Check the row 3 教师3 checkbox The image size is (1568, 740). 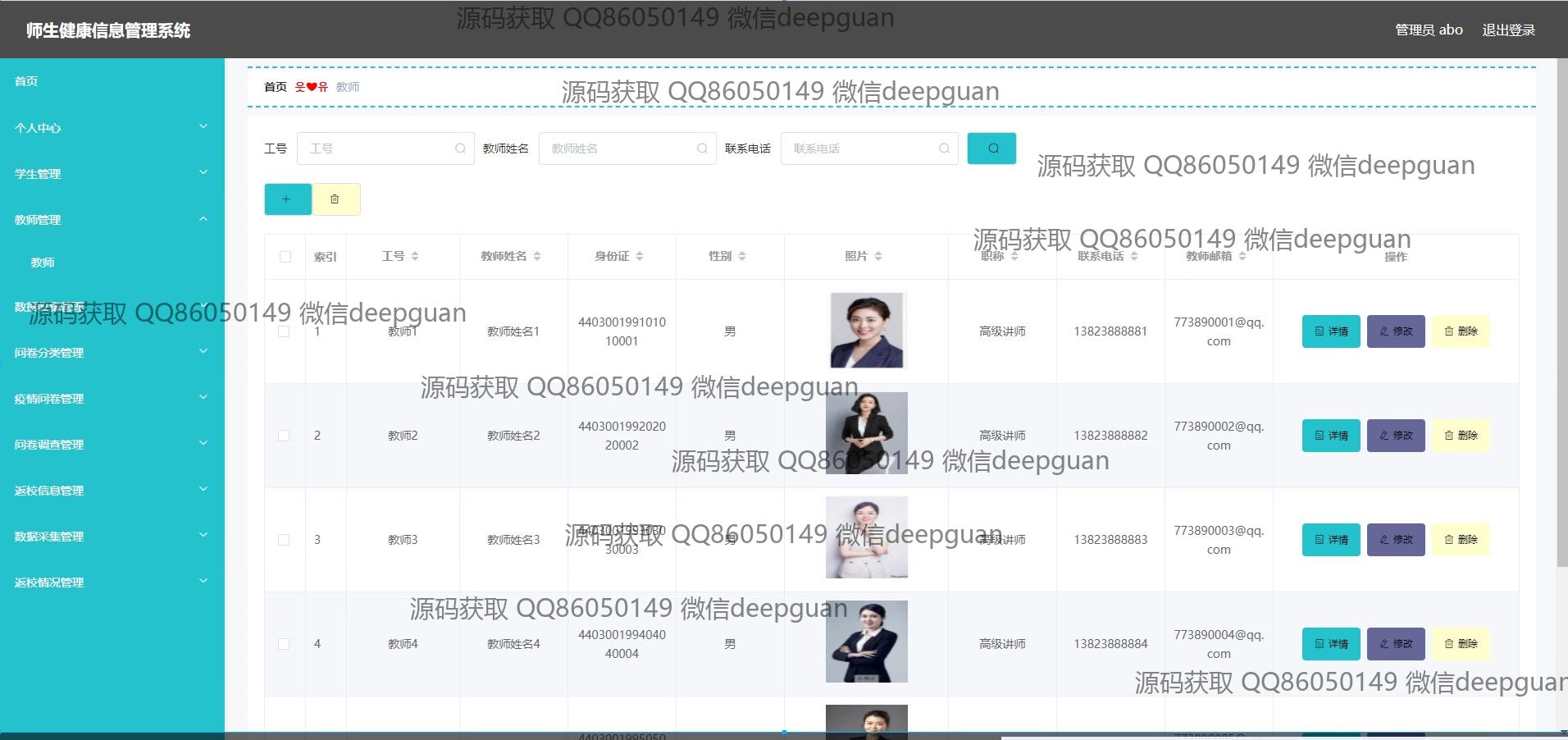click(x=284, y=540)
